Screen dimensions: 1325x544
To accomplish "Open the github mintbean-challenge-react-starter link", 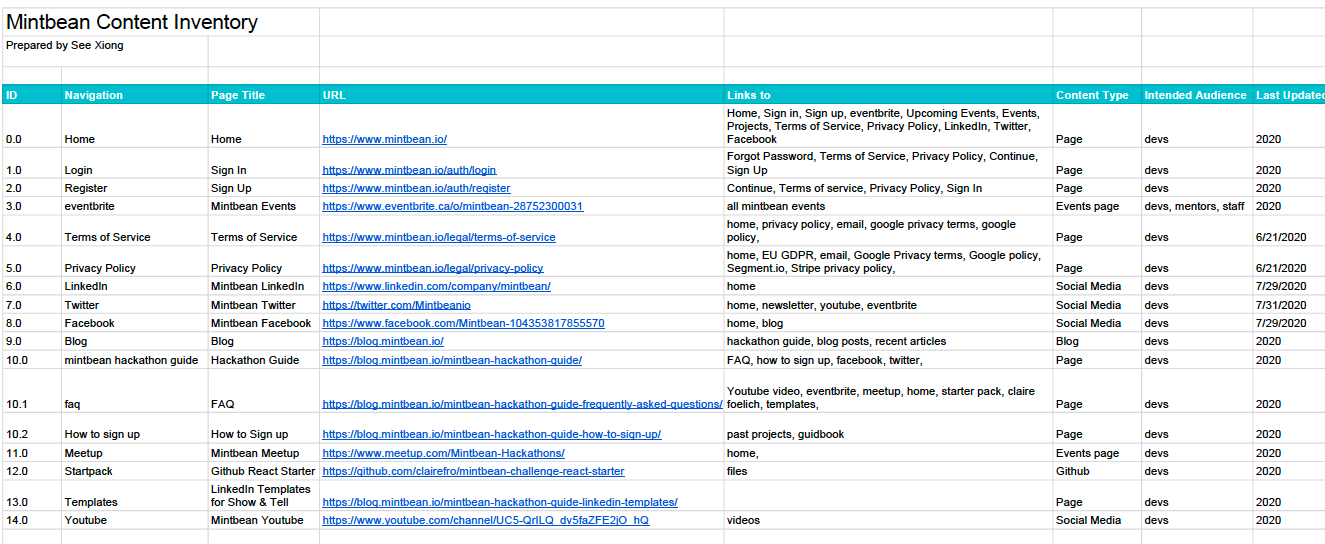I will 473,472.
